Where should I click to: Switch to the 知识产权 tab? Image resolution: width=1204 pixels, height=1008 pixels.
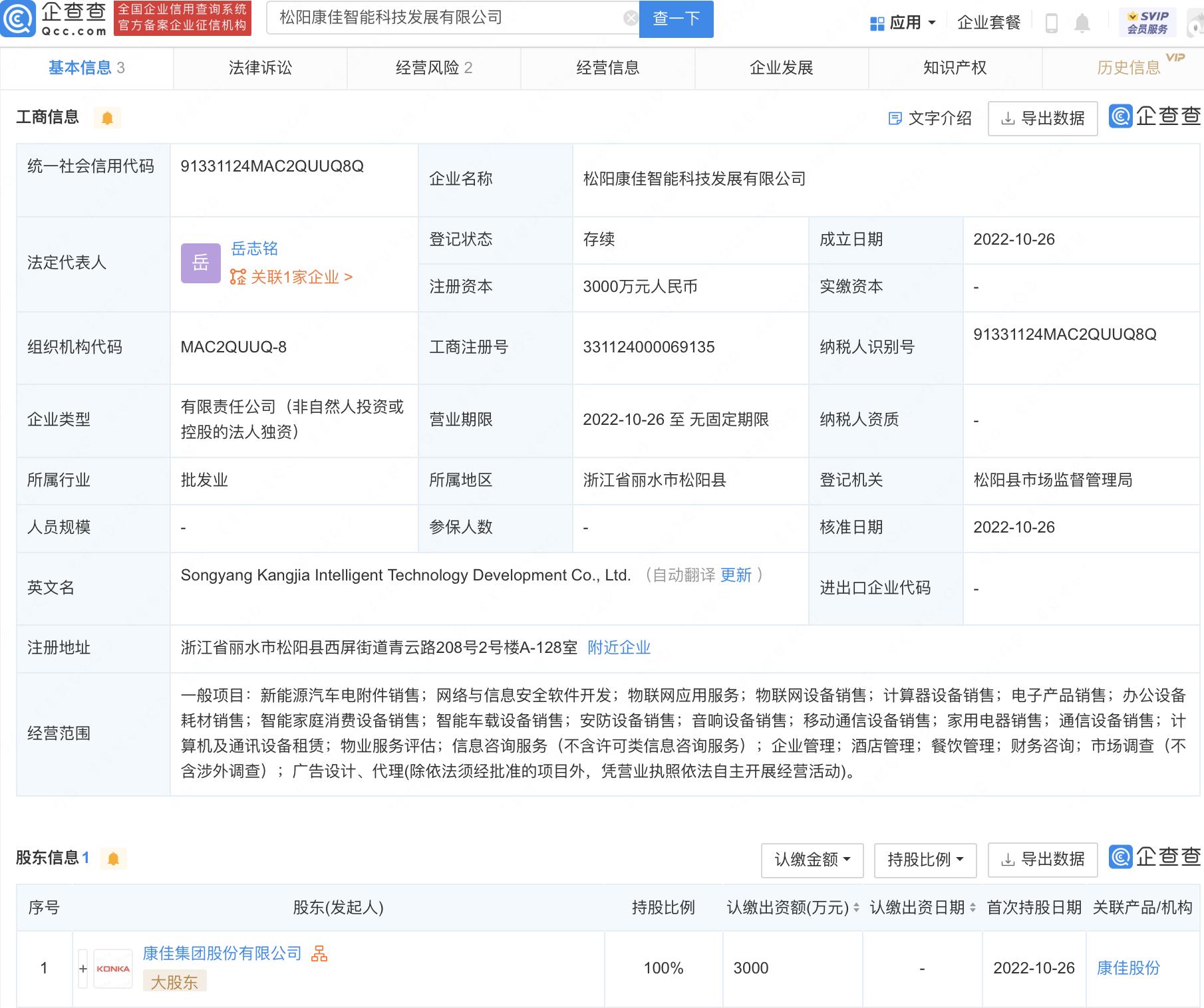(x=955, y=68)
